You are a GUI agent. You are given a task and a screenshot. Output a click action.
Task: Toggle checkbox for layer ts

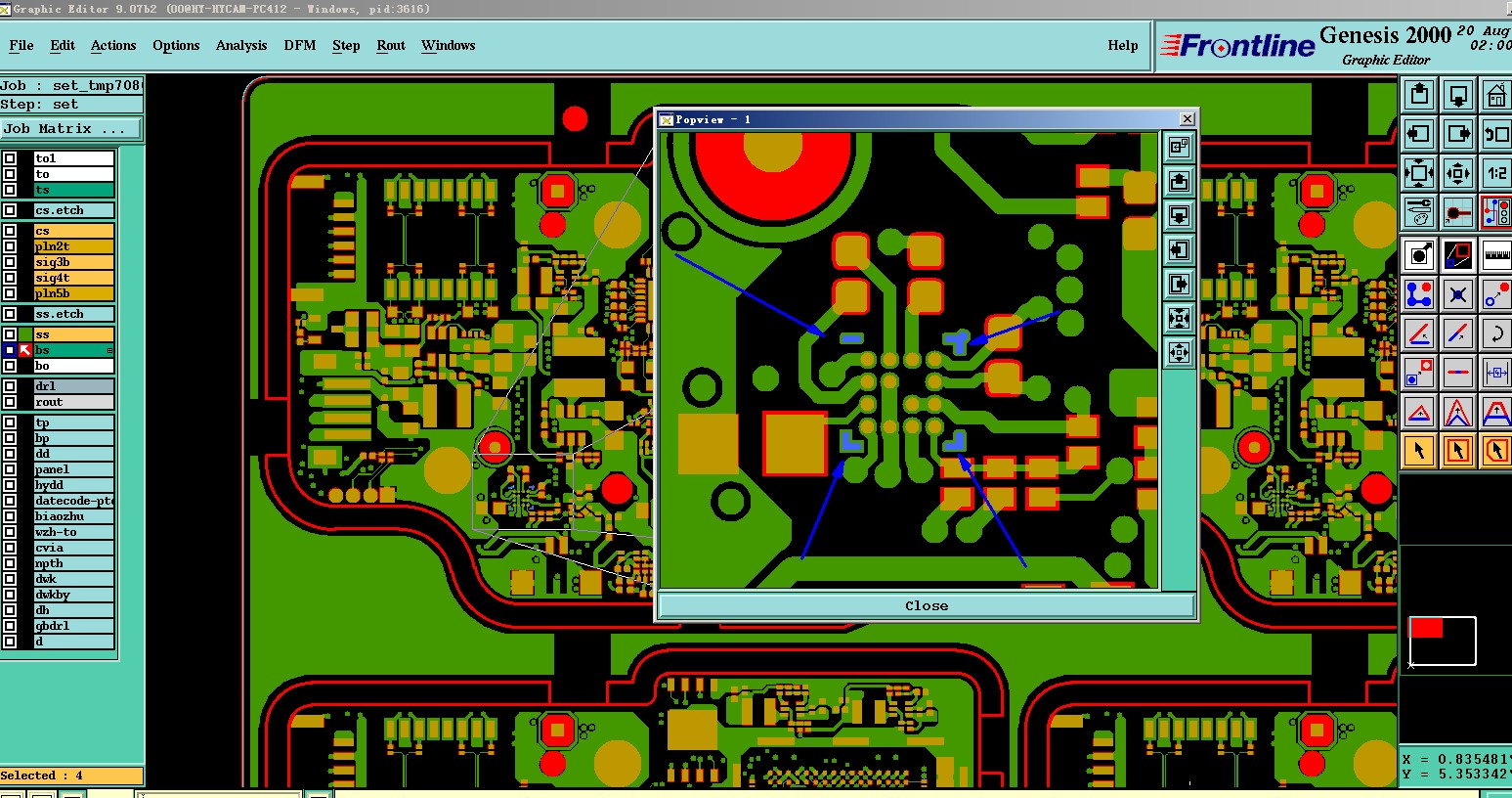click(x=10, y=190)
